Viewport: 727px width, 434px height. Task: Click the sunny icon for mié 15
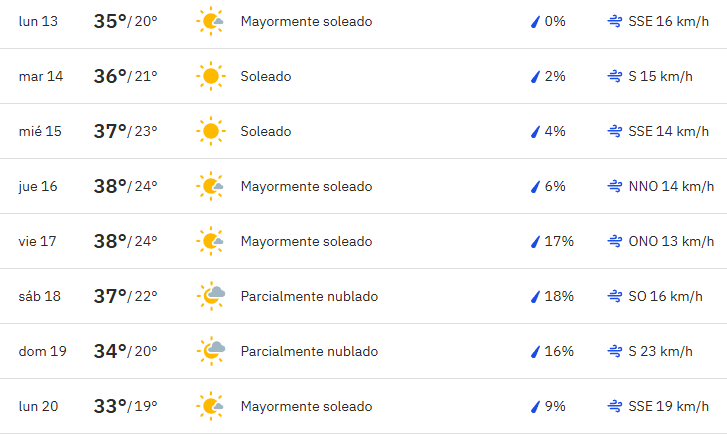tap(210, 131)
